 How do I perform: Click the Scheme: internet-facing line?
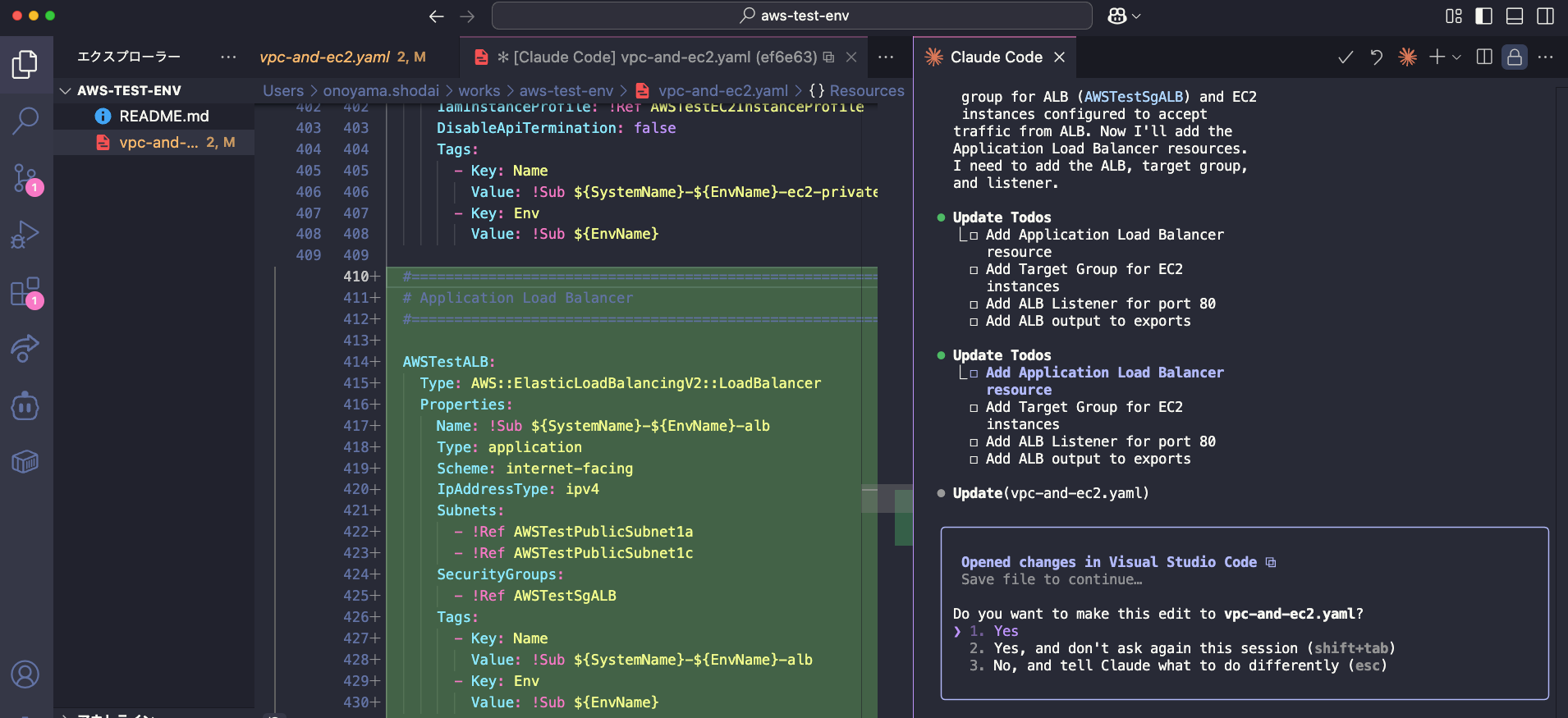(534, 469)
